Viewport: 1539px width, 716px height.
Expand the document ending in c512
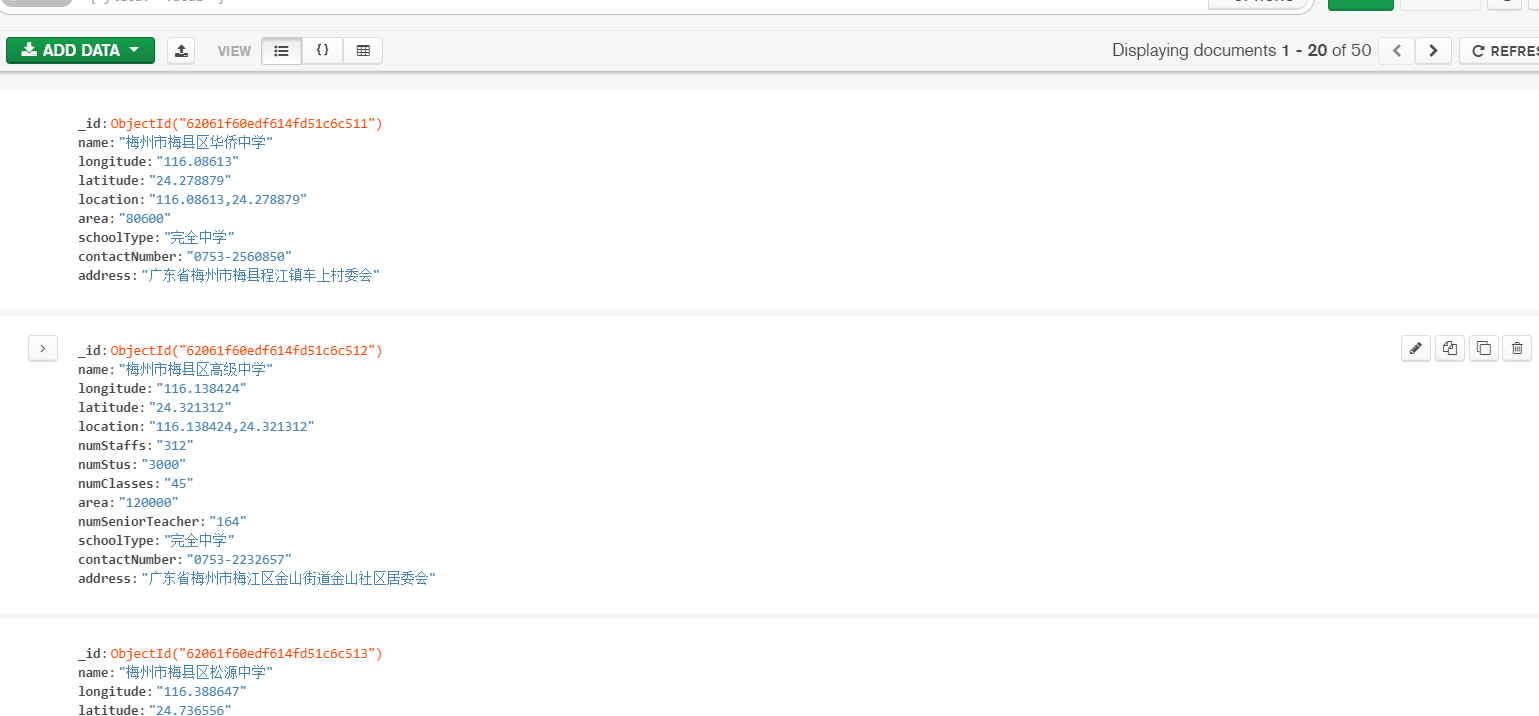(x=42, y=348)
